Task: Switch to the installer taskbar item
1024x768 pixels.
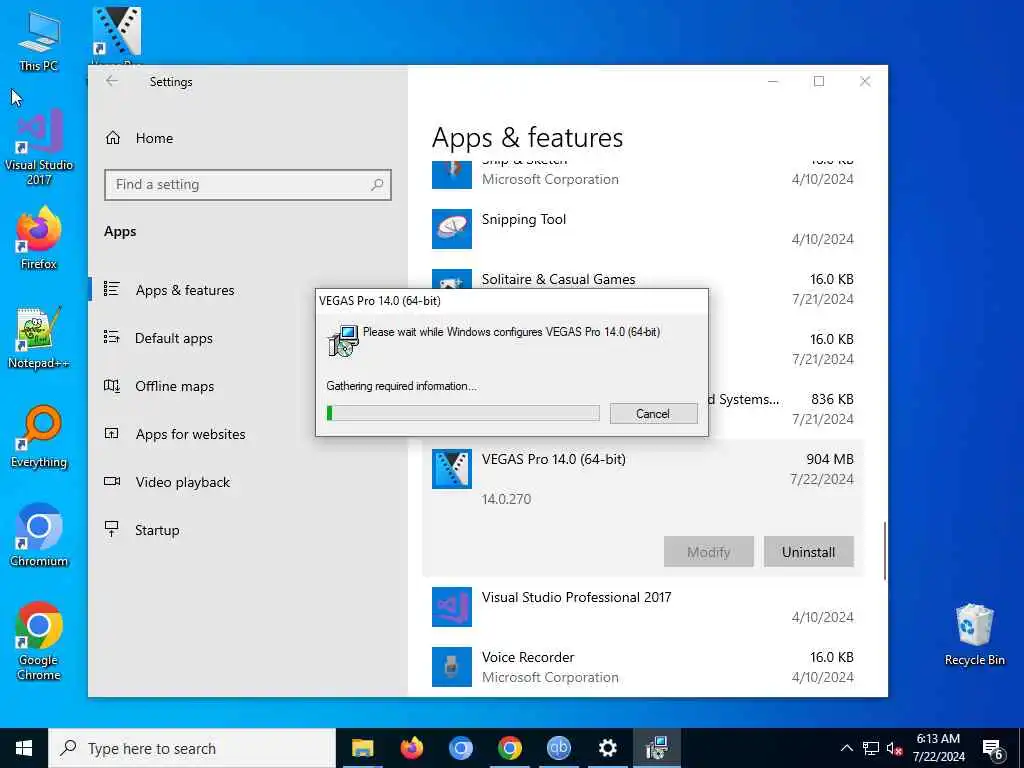Action: click(x=656, y=748)
